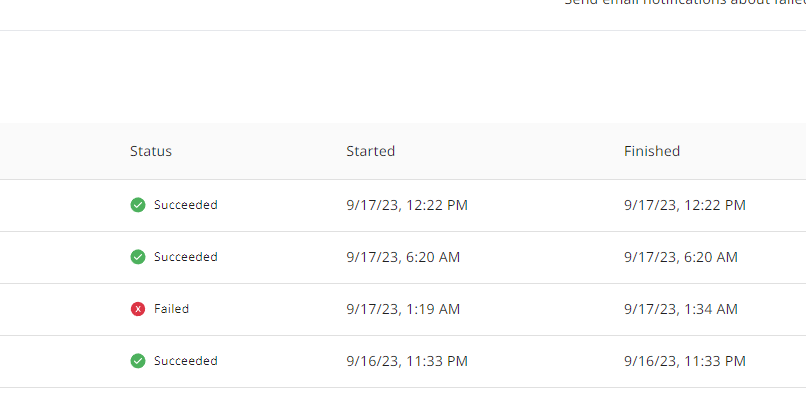Click started time 9/16/23, 11:33 PM
This screenshot has height=396, width=806.
(x=407, y=361)
